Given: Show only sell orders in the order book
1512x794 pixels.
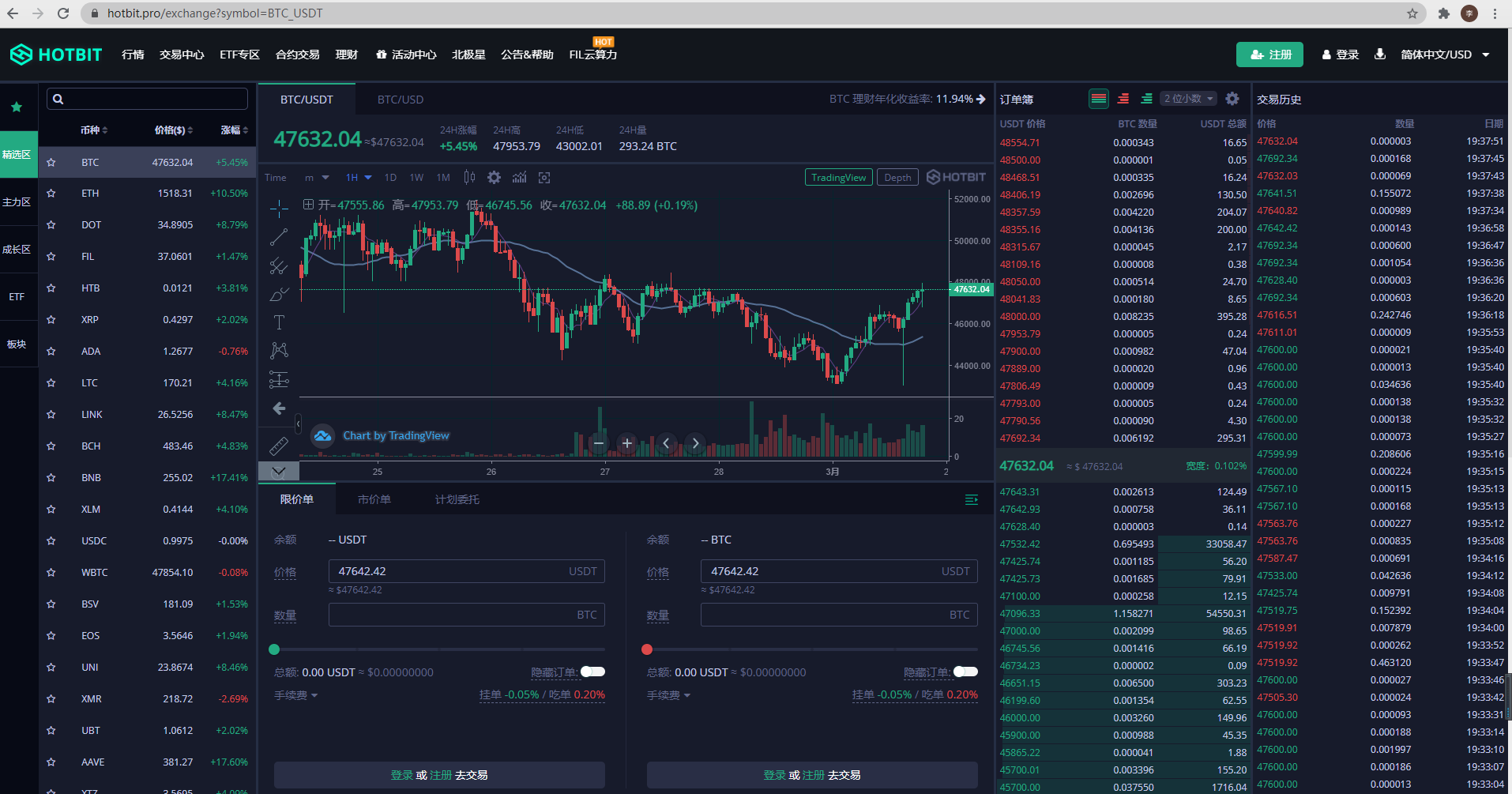Looking at the screenshot, I should (1123, 99).
